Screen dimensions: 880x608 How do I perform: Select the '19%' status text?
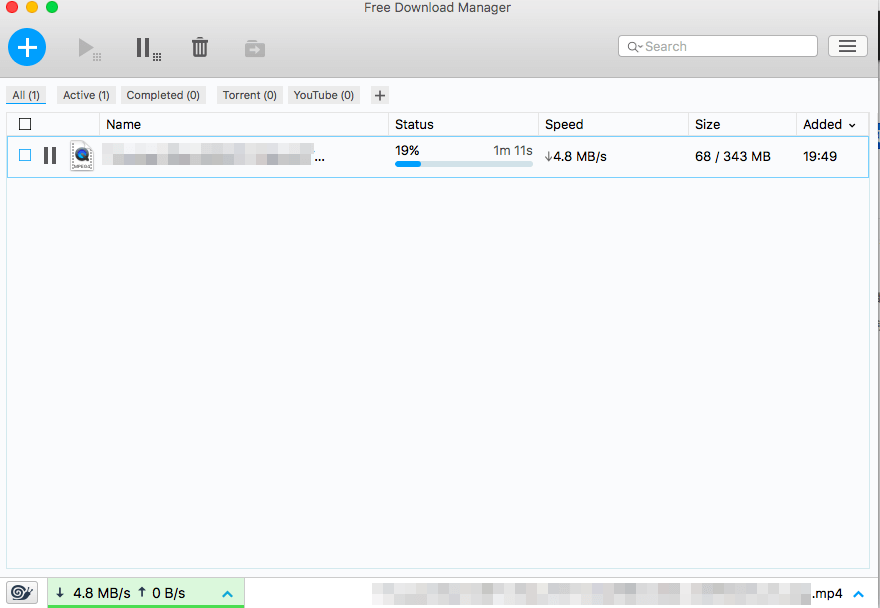(407, 150)
